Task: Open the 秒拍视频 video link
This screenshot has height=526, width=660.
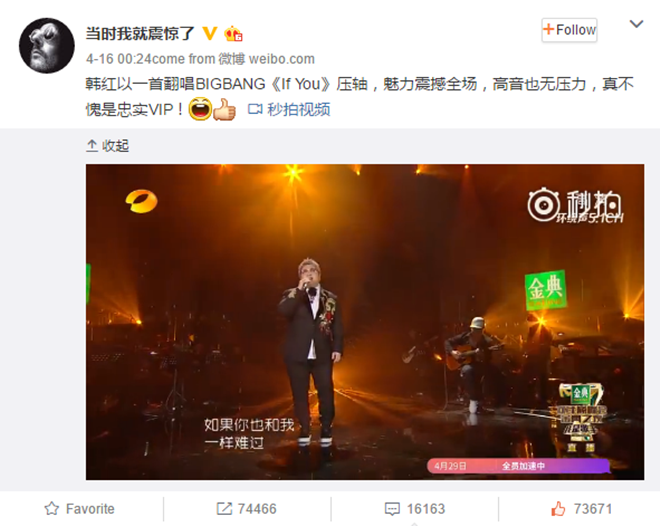Action: (299, 109)
